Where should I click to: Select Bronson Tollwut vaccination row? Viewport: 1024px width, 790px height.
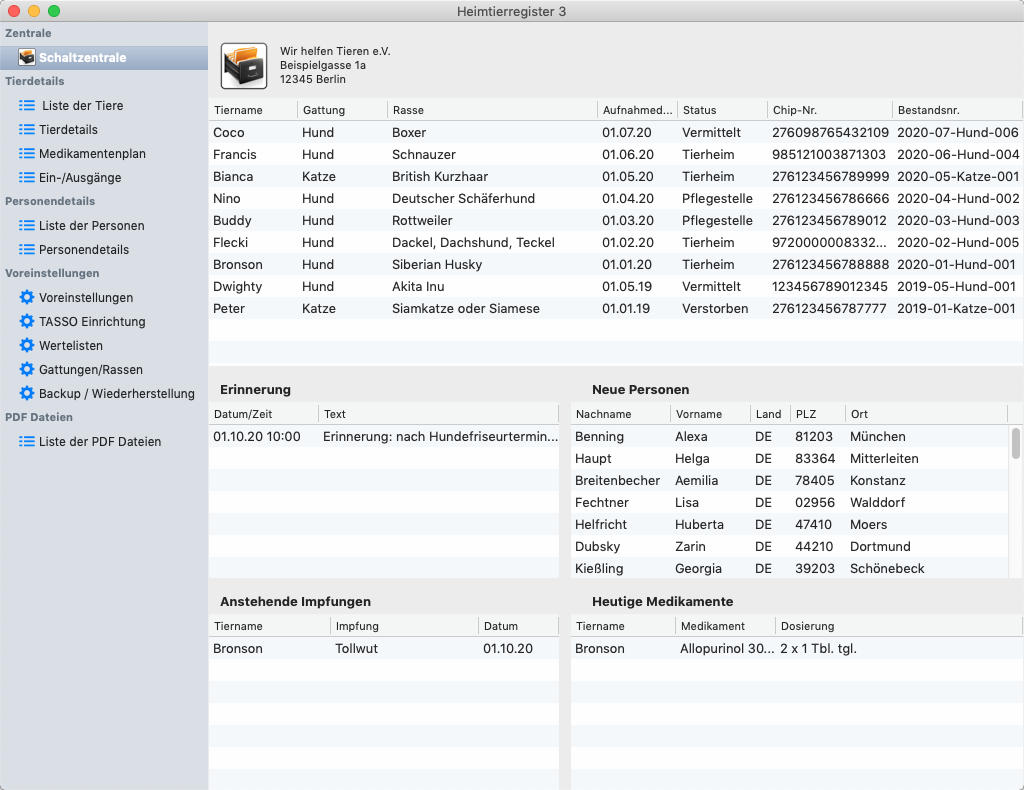point(384,648)
